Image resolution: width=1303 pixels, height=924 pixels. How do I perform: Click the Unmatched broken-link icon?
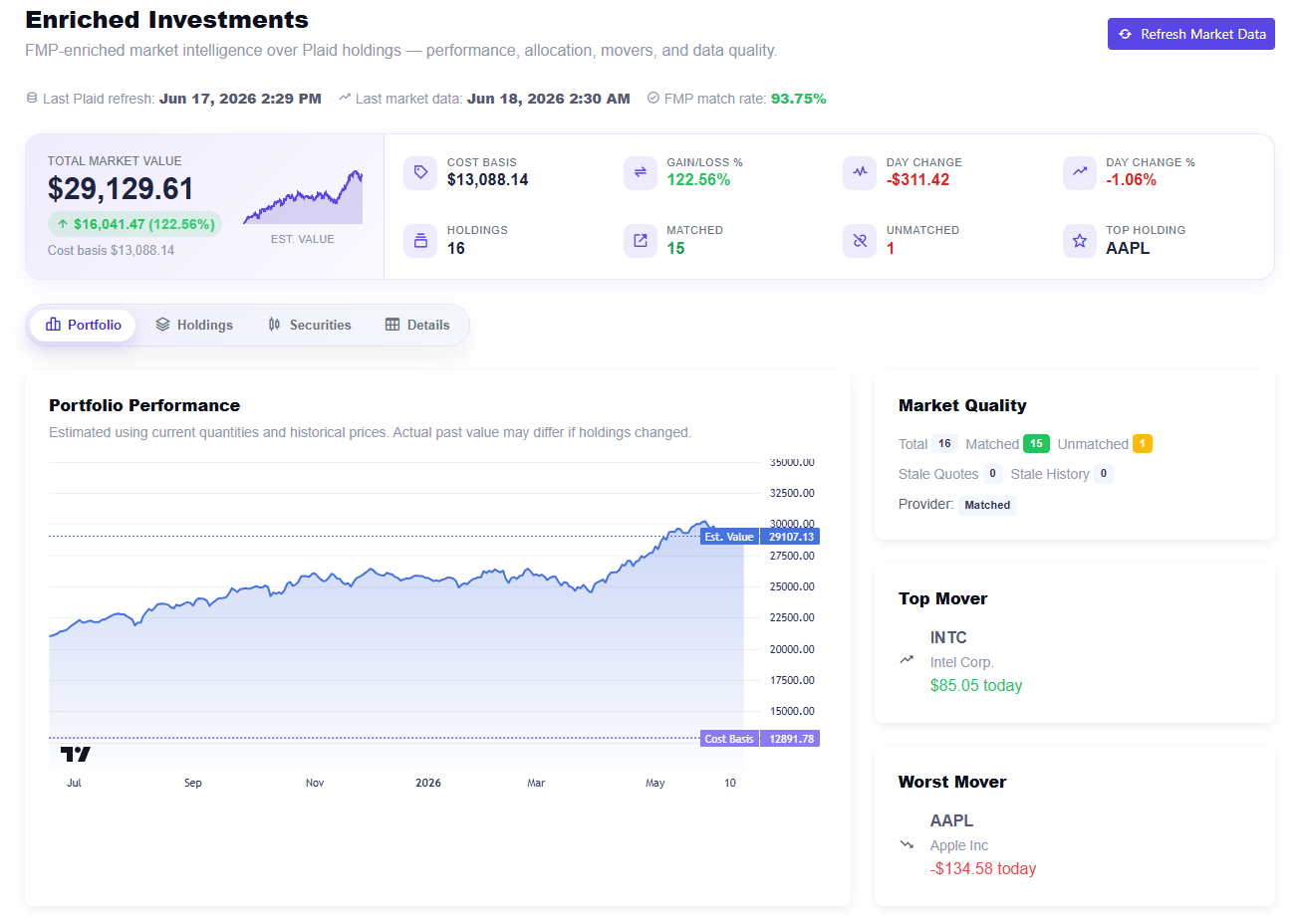click(860, 240)
